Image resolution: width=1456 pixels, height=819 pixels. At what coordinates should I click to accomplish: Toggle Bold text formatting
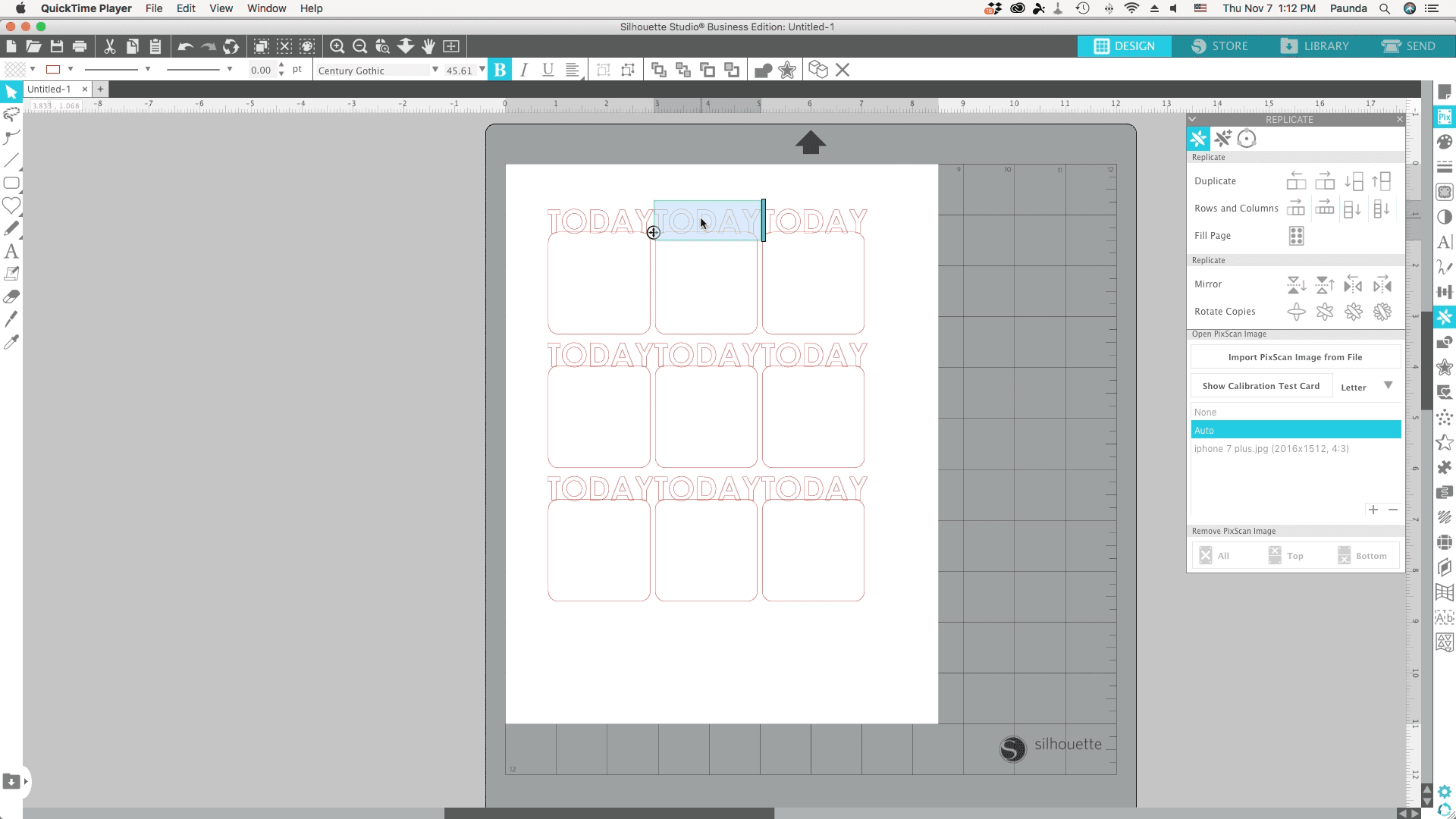[x=500, y=71]
